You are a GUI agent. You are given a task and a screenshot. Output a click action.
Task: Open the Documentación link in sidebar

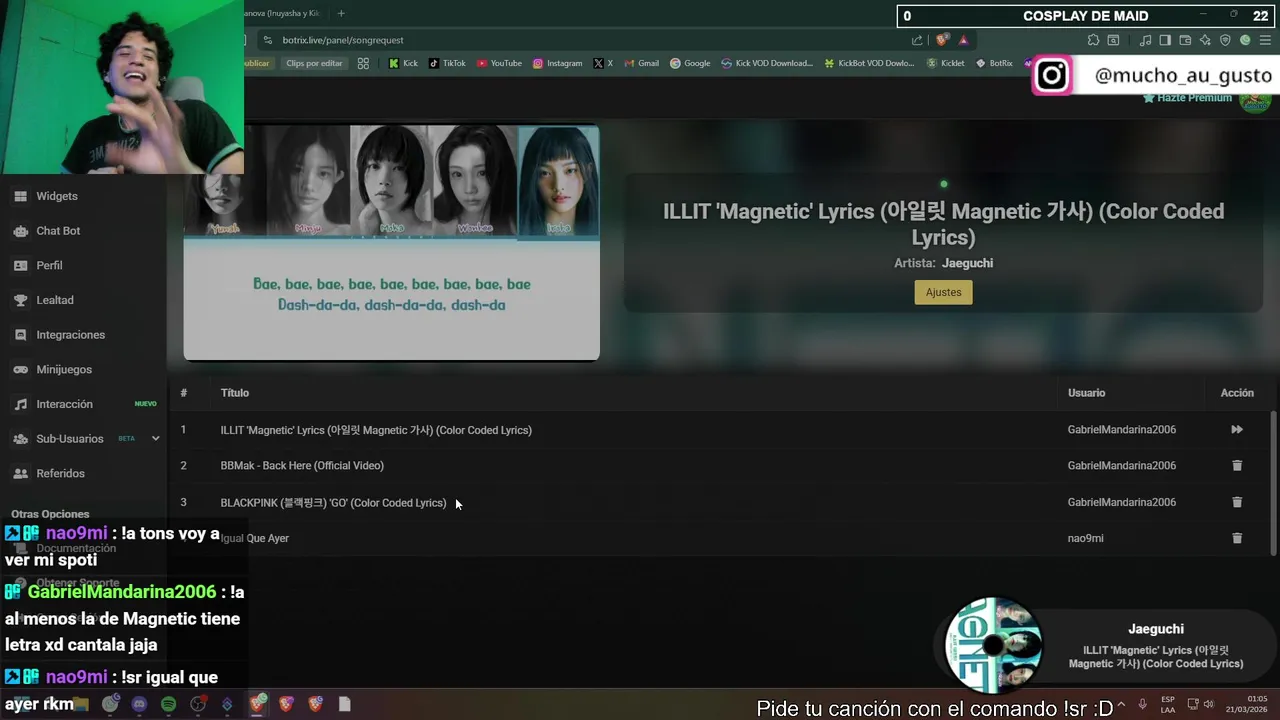point(76,548)
